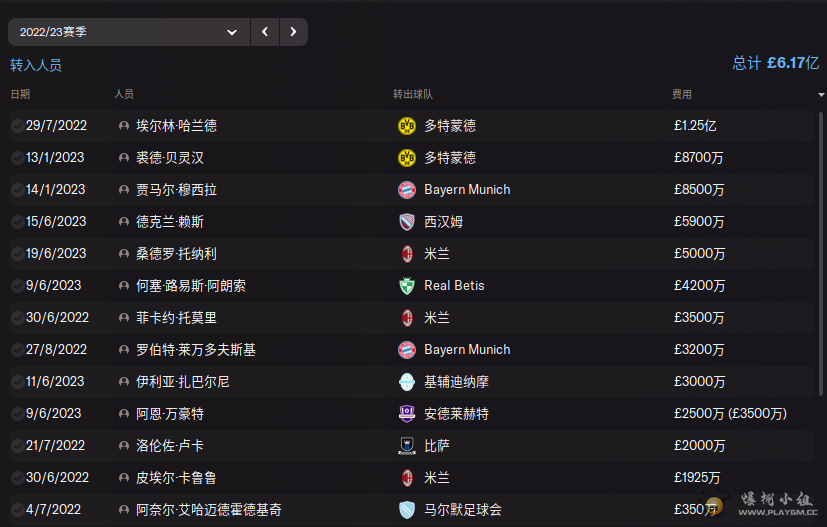Open player profile for 罗伯特·莱万多夫斯基

(x=196, y=350)
